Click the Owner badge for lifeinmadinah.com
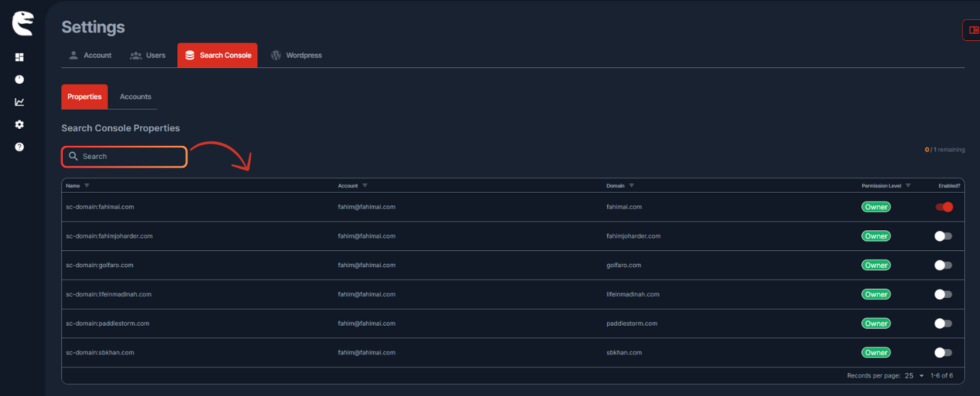 click(876, 294)
